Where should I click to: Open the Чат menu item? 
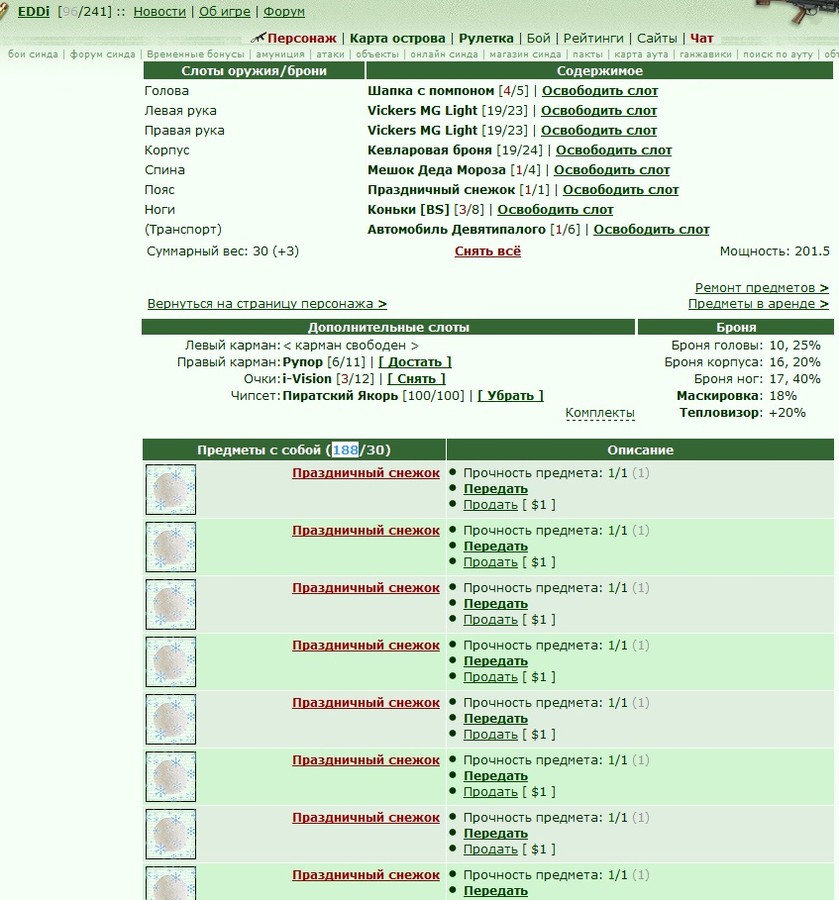point(701,38)
